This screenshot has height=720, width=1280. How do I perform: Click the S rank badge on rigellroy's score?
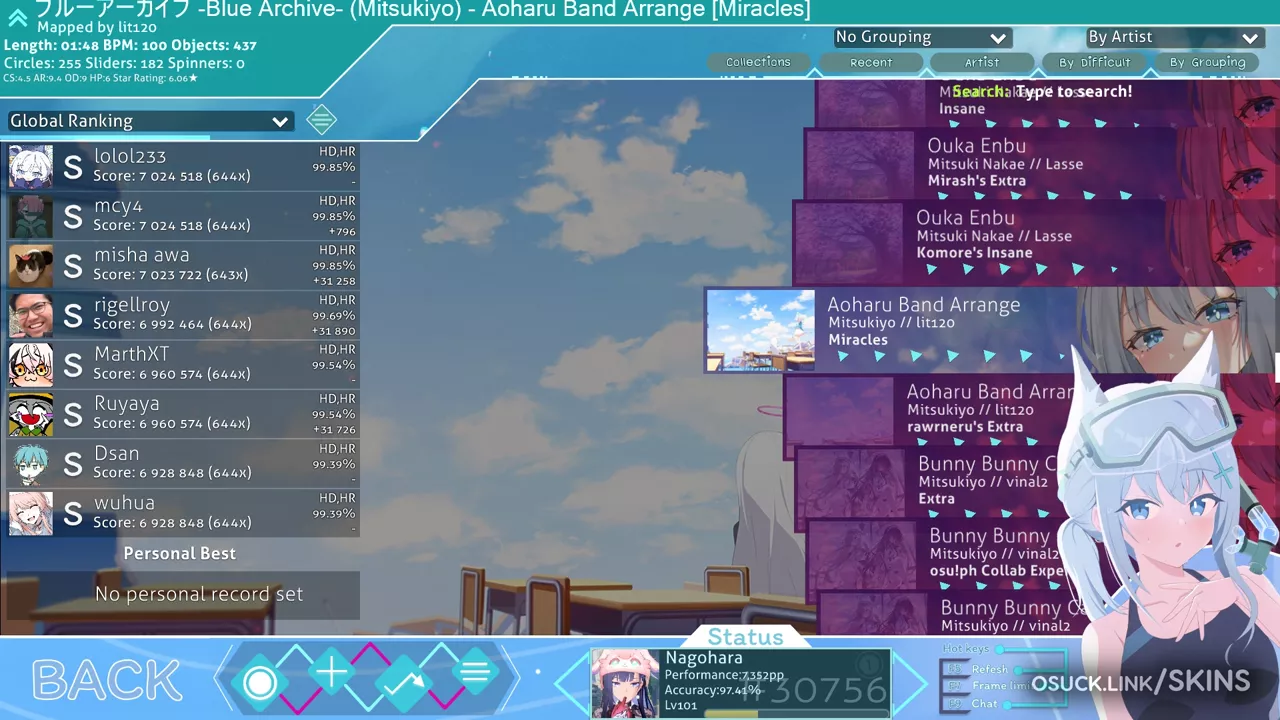(73, 316)
